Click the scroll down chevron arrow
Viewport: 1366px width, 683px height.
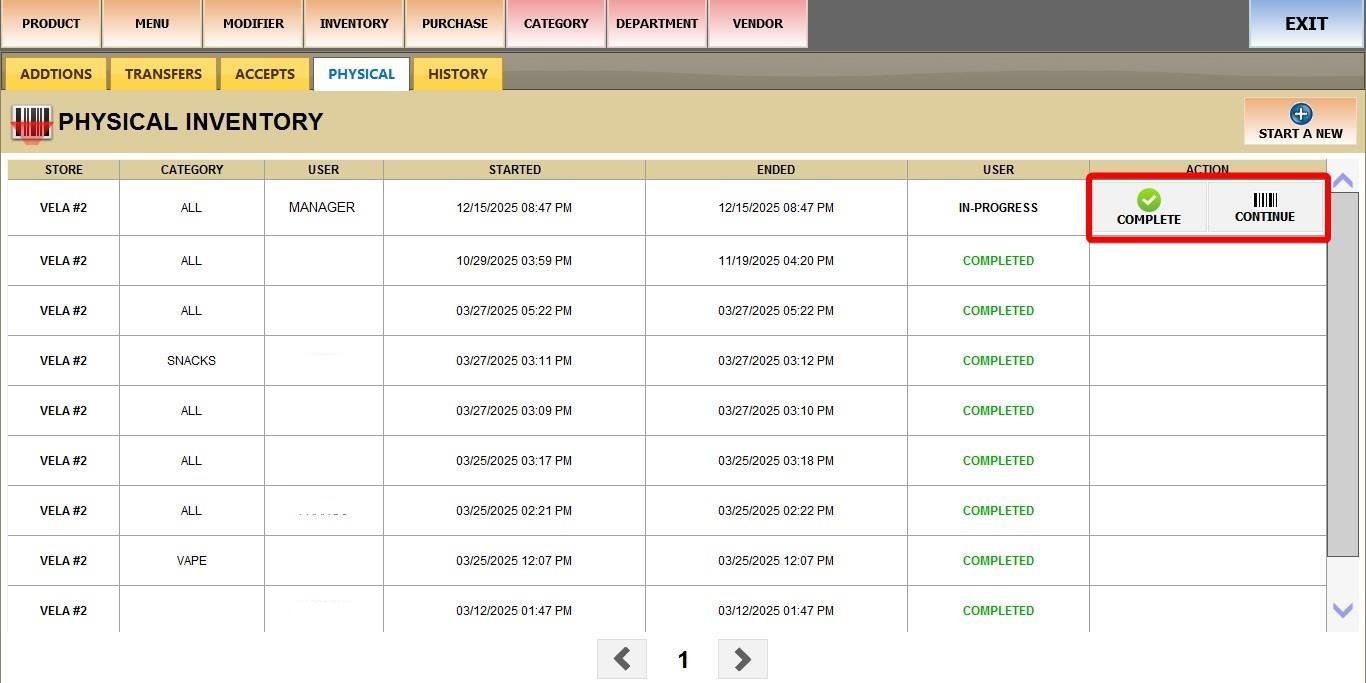[x=1342, y=610]
